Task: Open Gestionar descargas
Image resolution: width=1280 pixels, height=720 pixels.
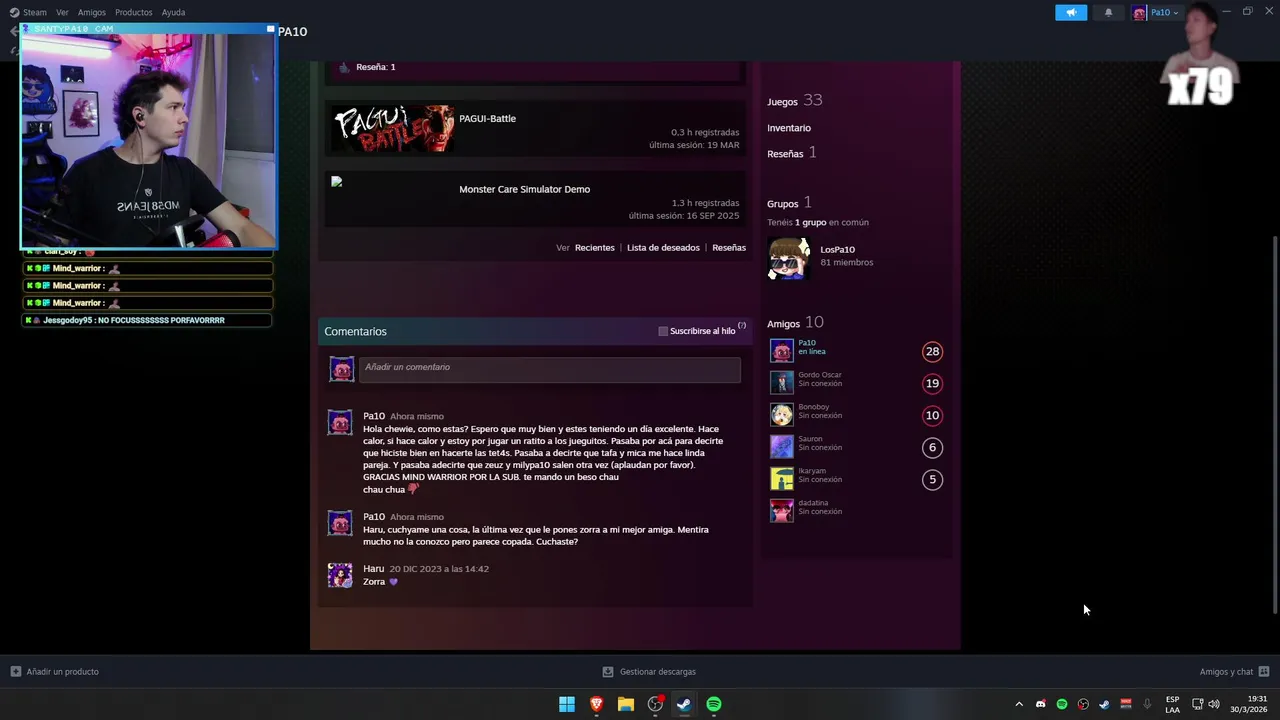Action: [x=649, y=672]
